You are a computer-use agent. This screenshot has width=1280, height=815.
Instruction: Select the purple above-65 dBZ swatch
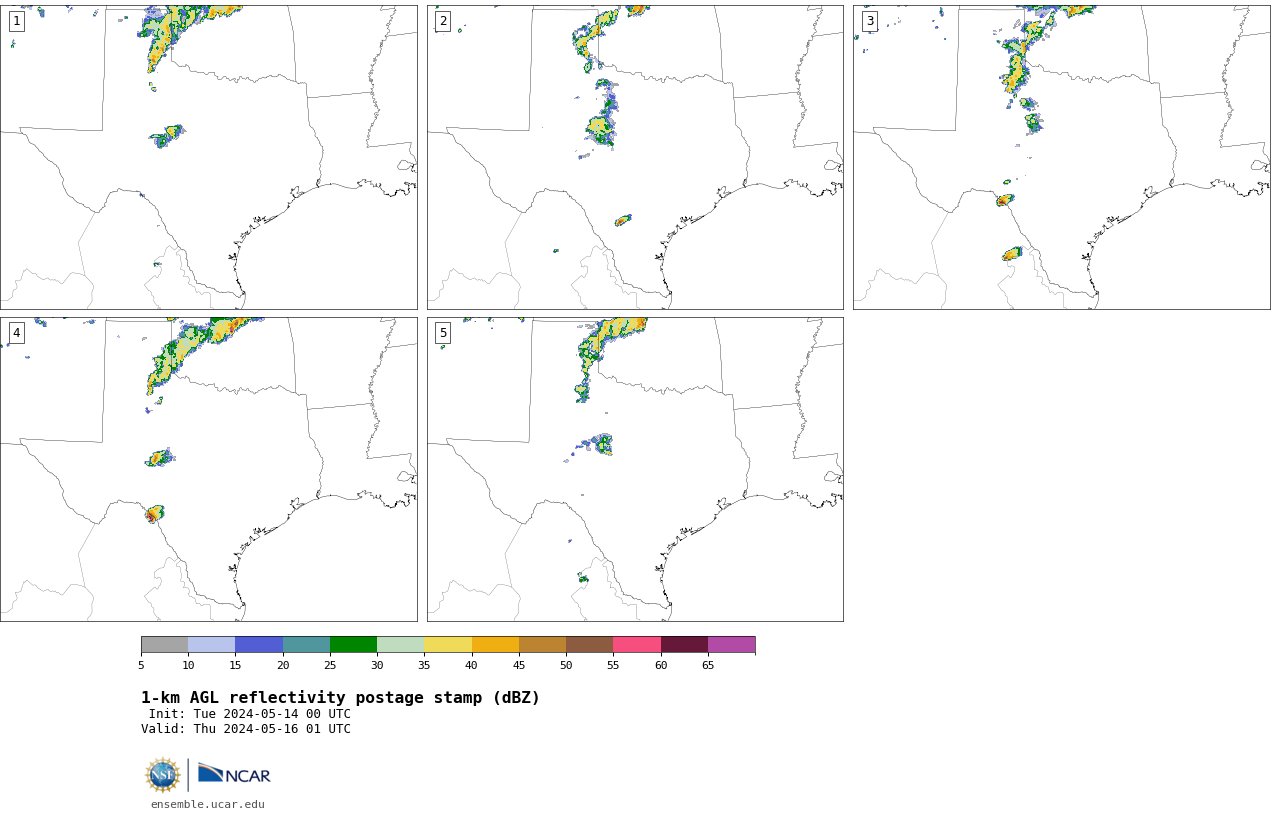pyautogui.click(x=732, y=644)
